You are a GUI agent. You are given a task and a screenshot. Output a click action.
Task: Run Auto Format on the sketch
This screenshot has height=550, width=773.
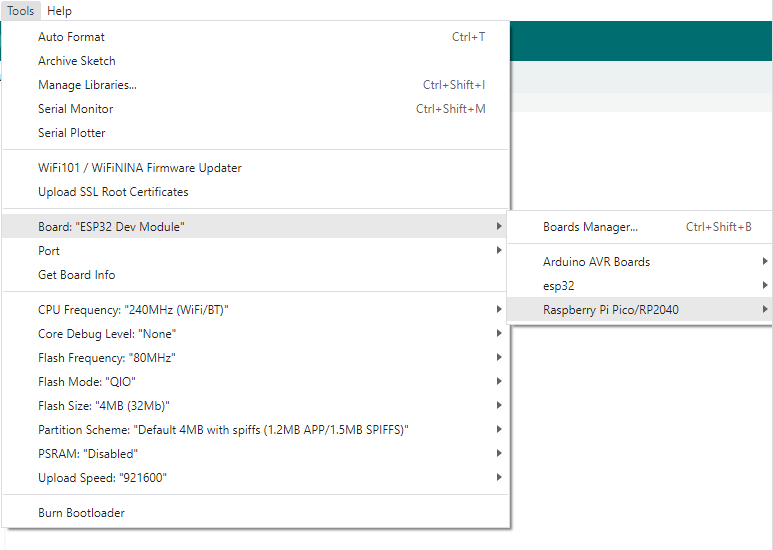[x=71, y=37]
